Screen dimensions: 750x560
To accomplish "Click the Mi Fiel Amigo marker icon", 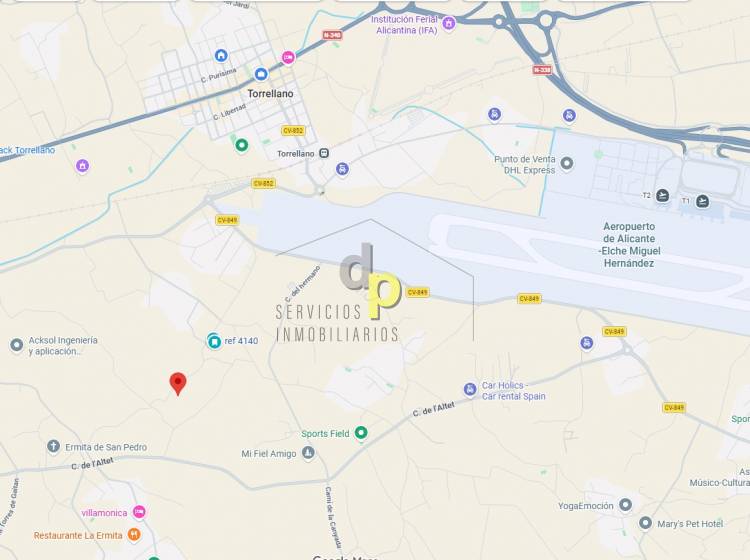I will 309,452.
